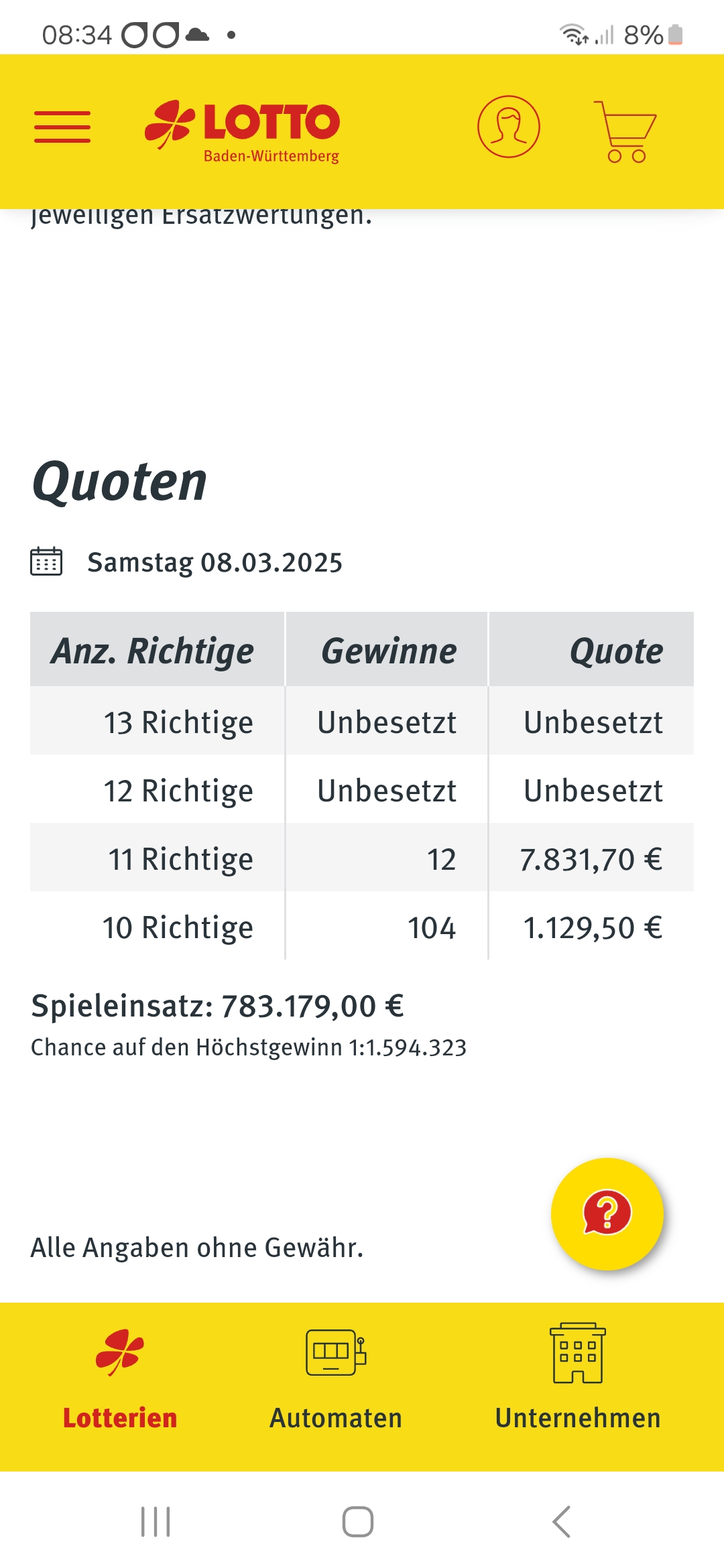
Task: Select the 11 Richtige row
Action: [362, 858]
